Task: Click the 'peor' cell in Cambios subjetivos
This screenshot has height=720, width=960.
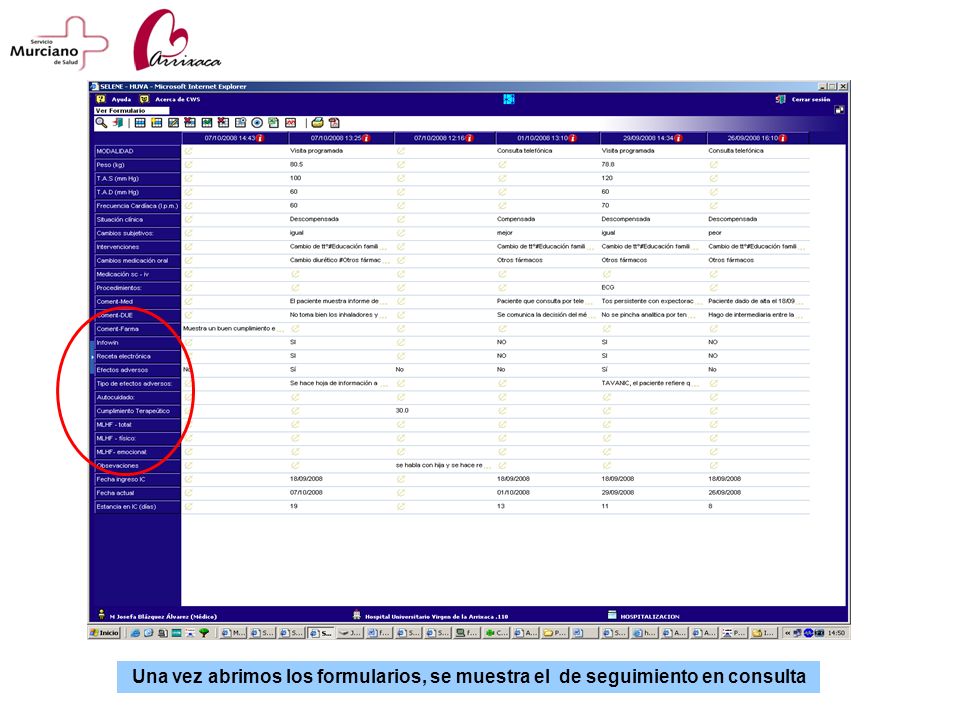Action: pos(715,233)
